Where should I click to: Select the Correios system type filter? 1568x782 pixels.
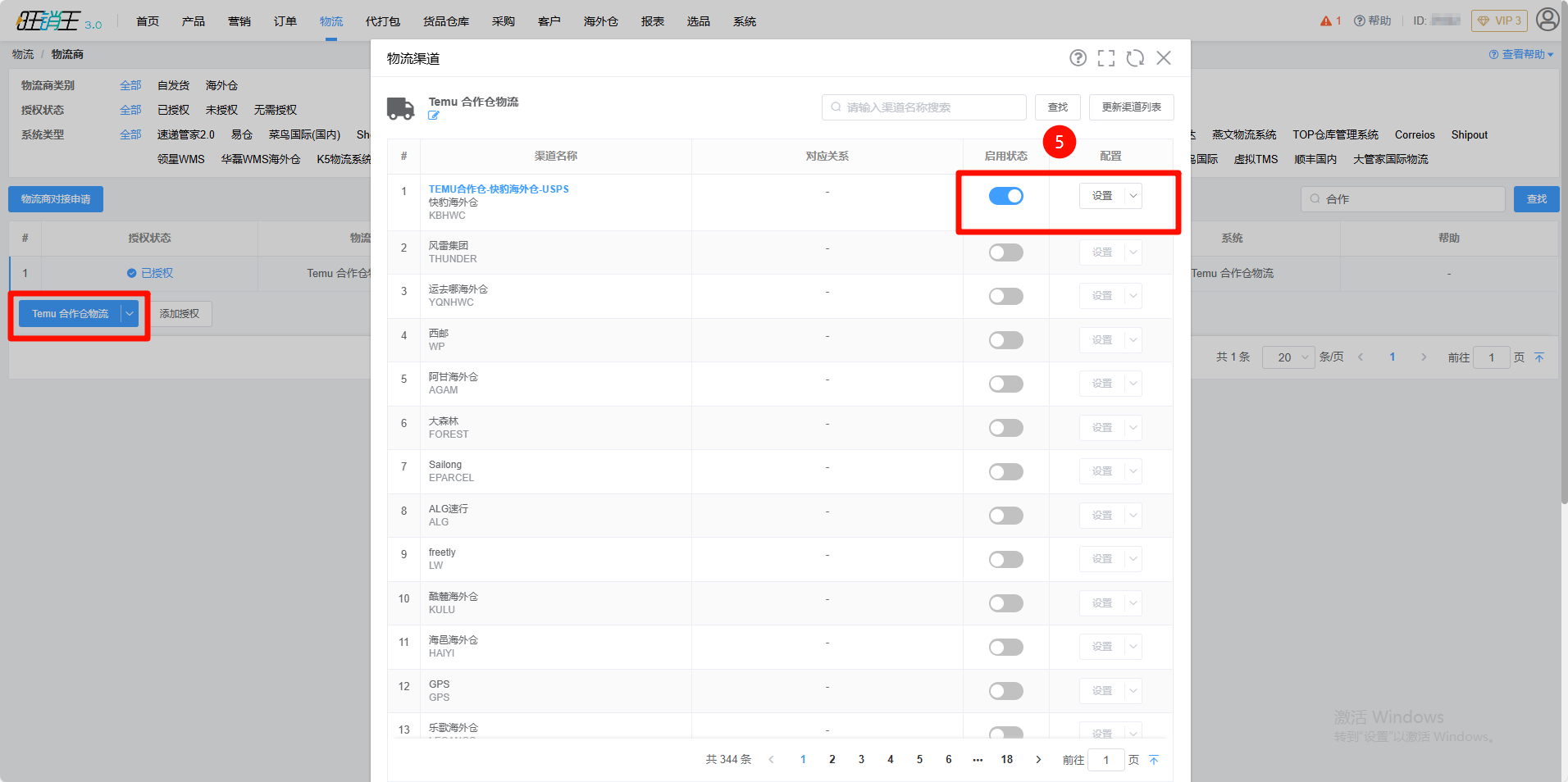click(1415, 134)
